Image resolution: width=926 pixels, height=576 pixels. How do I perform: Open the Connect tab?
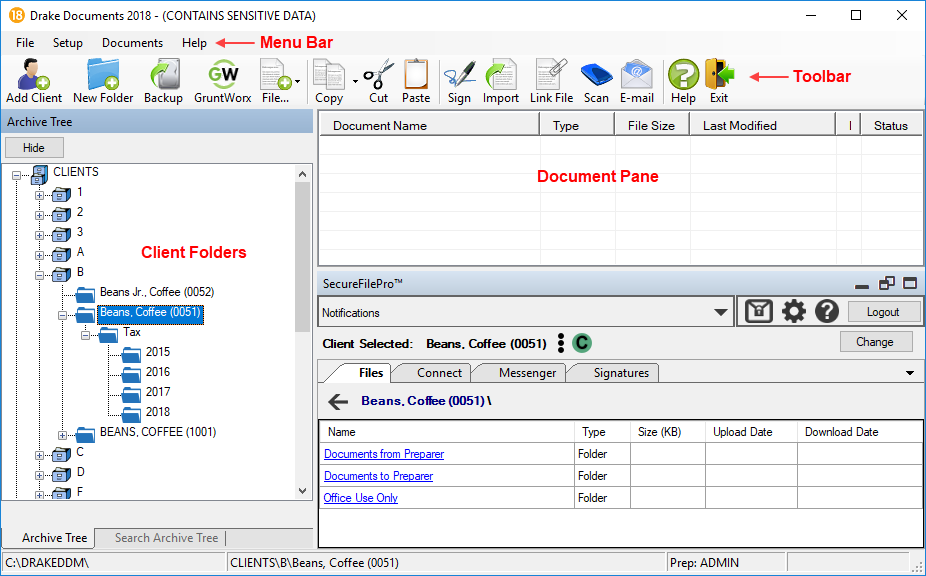[x=439, y=373]
